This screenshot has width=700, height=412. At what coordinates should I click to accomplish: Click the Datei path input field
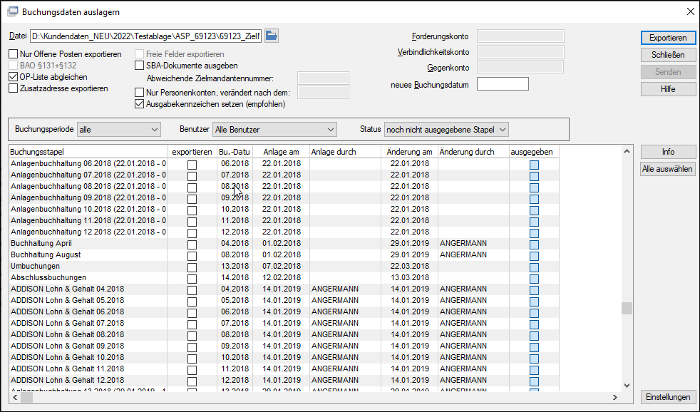146,36
